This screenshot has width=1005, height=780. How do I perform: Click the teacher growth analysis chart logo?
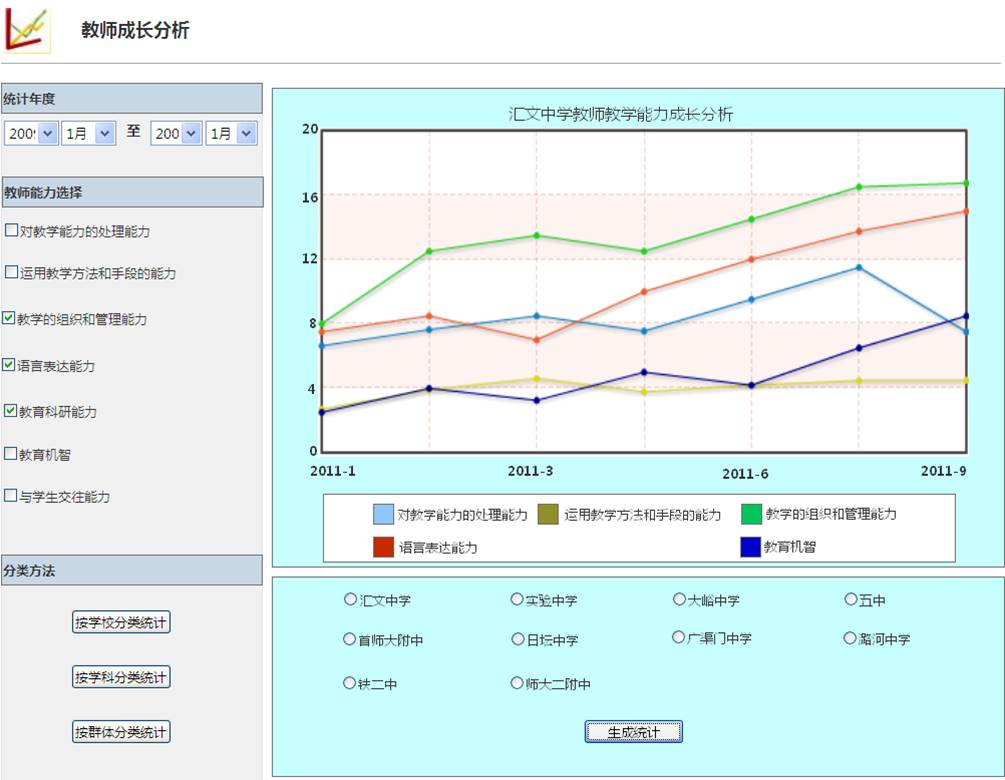point(28,29)
